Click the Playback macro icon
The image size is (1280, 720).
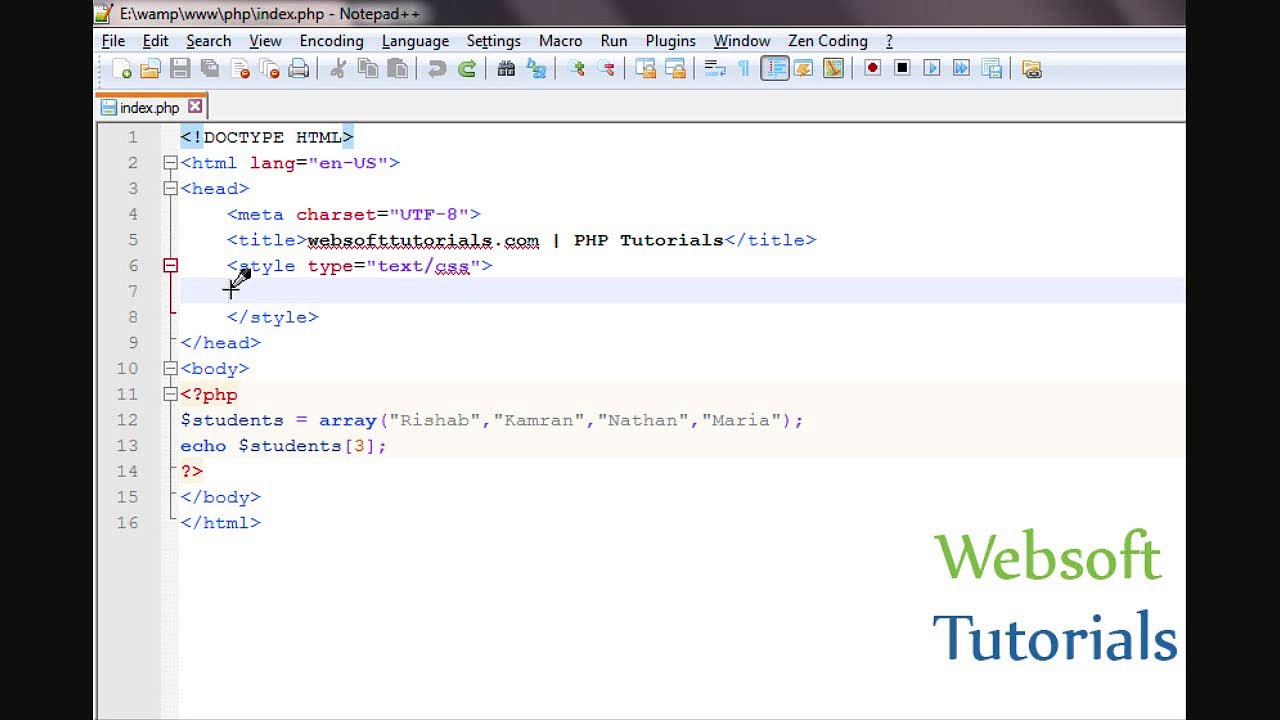932,69
